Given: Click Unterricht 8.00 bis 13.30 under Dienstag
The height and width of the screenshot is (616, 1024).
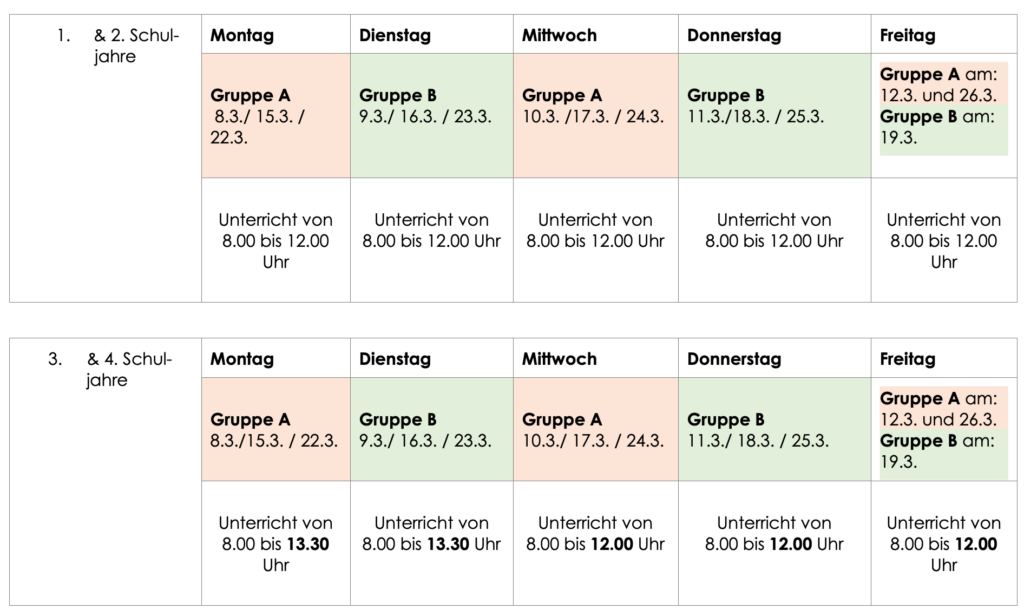Looking at the screenshot, I should [432, 534].
